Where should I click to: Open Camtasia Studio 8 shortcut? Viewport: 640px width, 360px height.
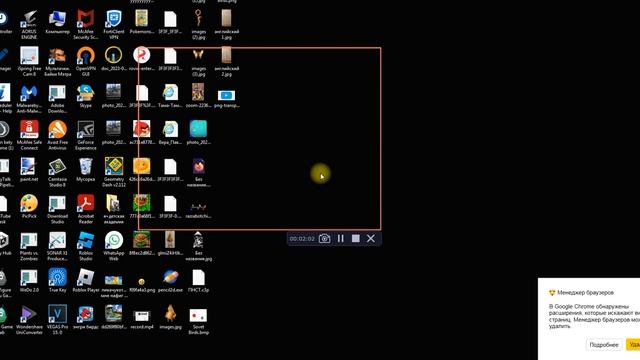point(57,173)
